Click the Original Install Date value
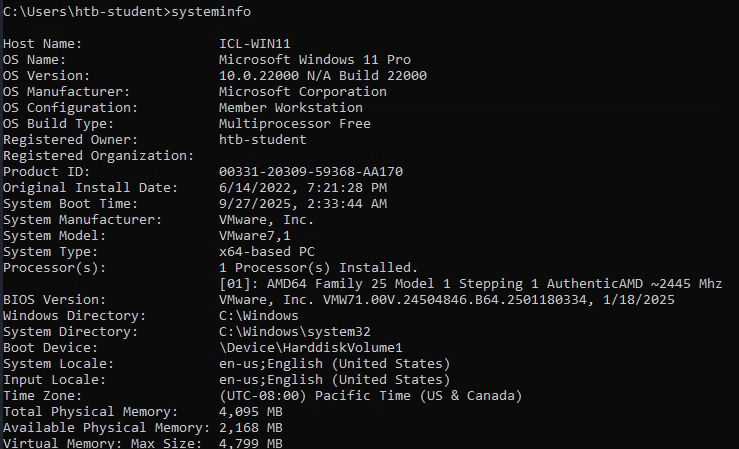This screenshot has height=449, width=739. pyautogui.click(x=302, y=188)
